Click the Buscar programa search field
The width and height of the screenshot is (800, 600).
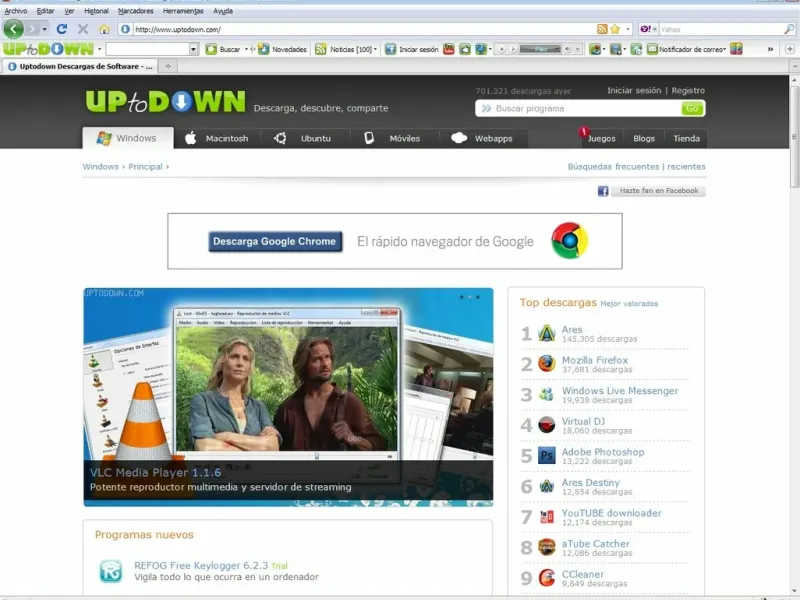tap(579, 108)
